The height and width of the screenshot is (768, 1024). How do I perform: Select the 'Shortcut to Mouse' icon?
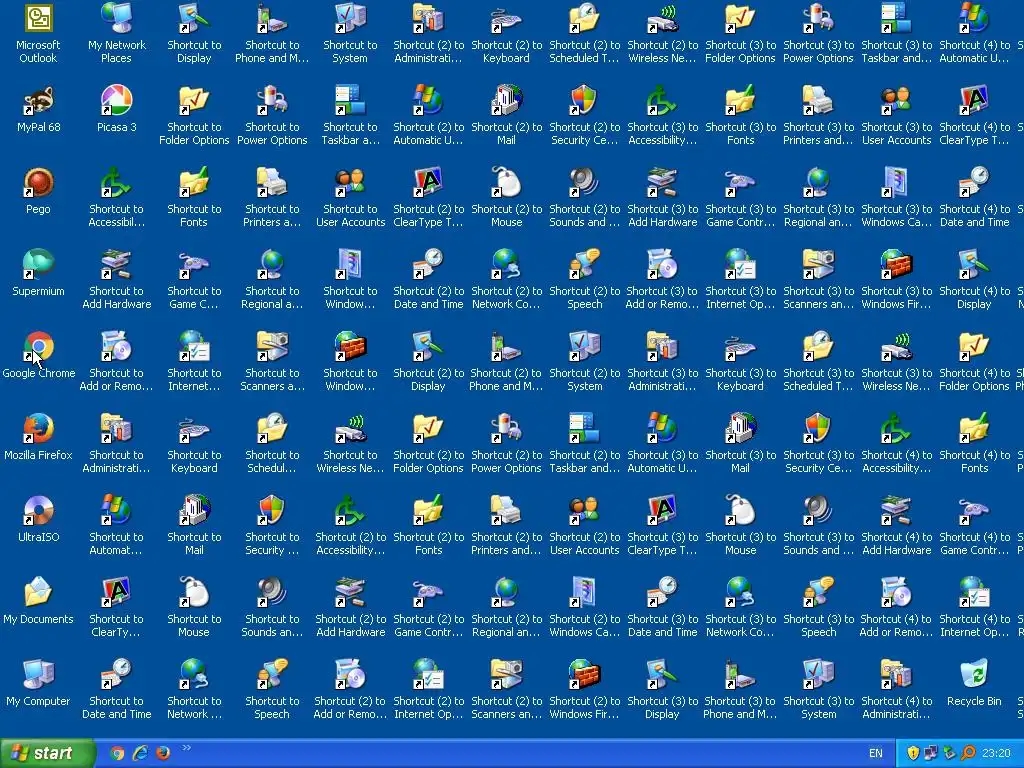click(194, 592)
